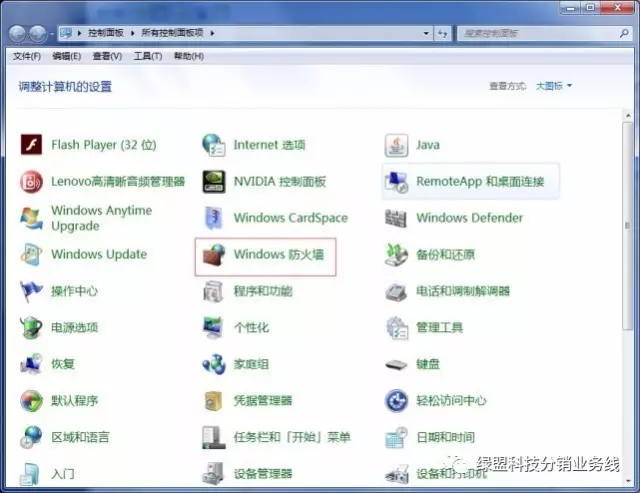Expand the arrow after 所有控制面板项 in breadcrumb
The height and width of the screenshot is (493, 640).
tap(212, 33)
